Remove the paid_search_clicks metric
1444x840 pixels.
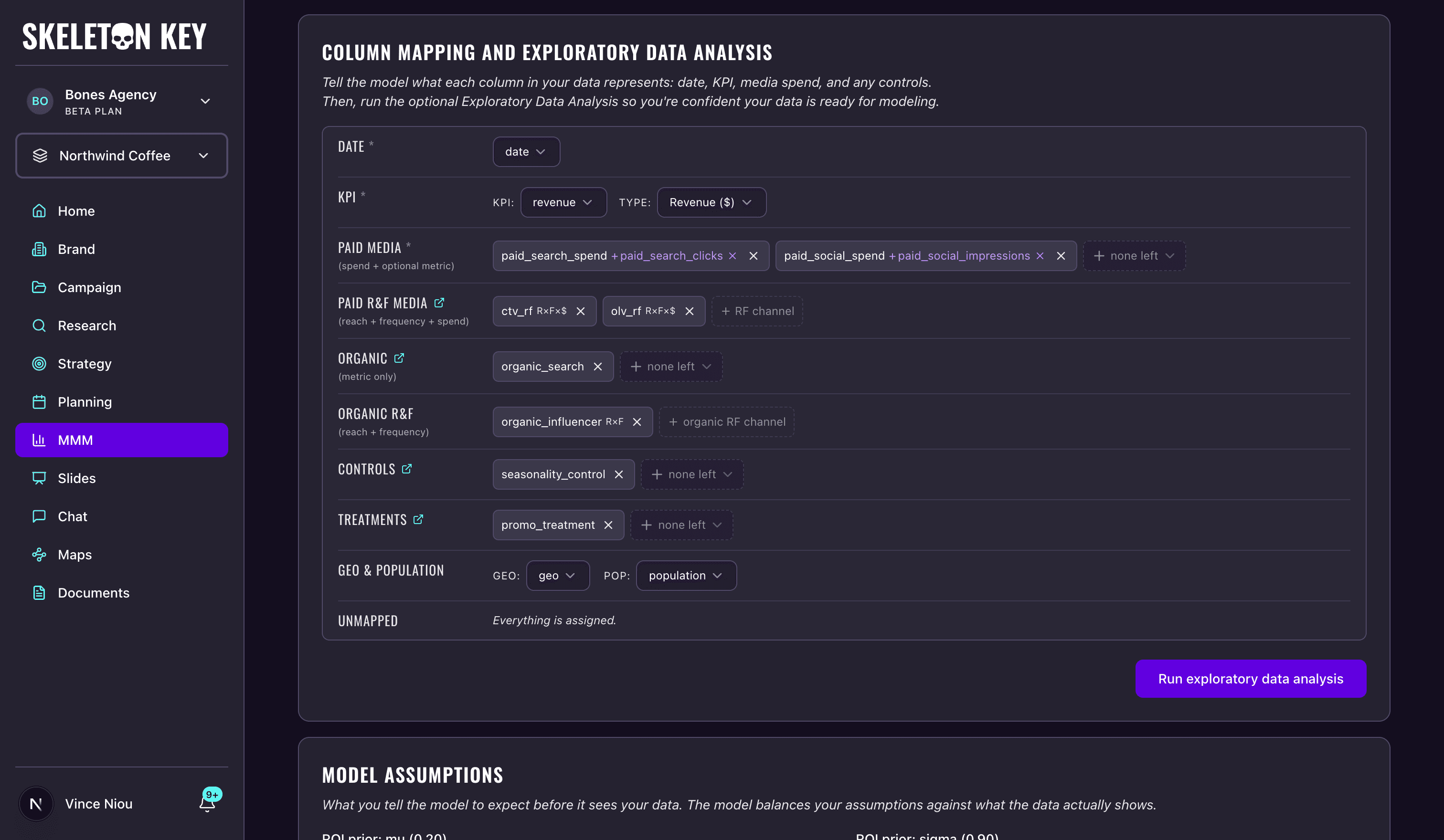[733, 256]
